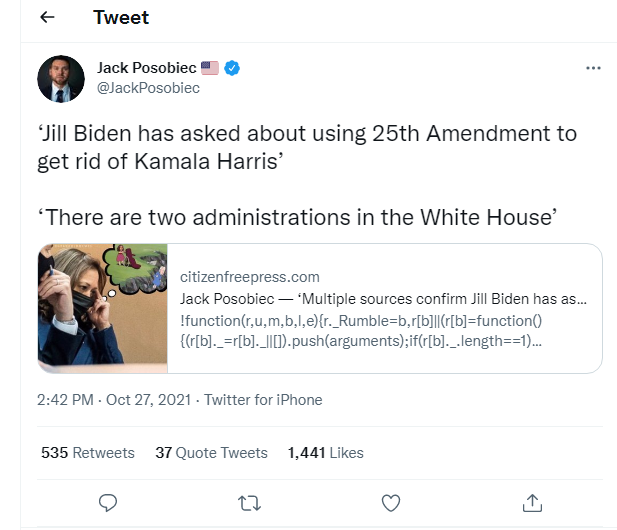The image size is (617, 530).
Task: Click the share upload icon
Action: pos(532,503)
